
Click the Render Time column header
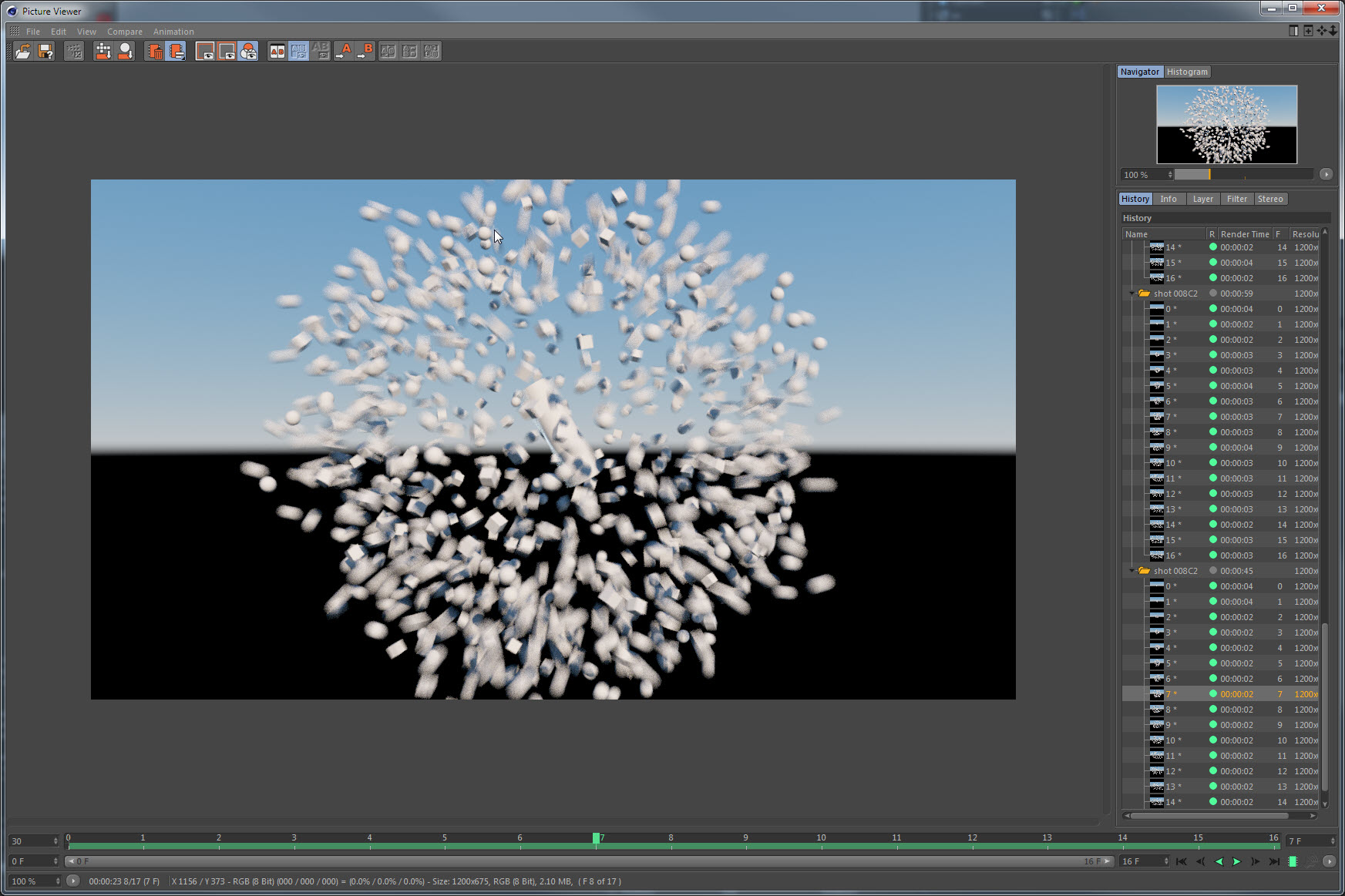pyautogui.click(x=1245, y=234)
